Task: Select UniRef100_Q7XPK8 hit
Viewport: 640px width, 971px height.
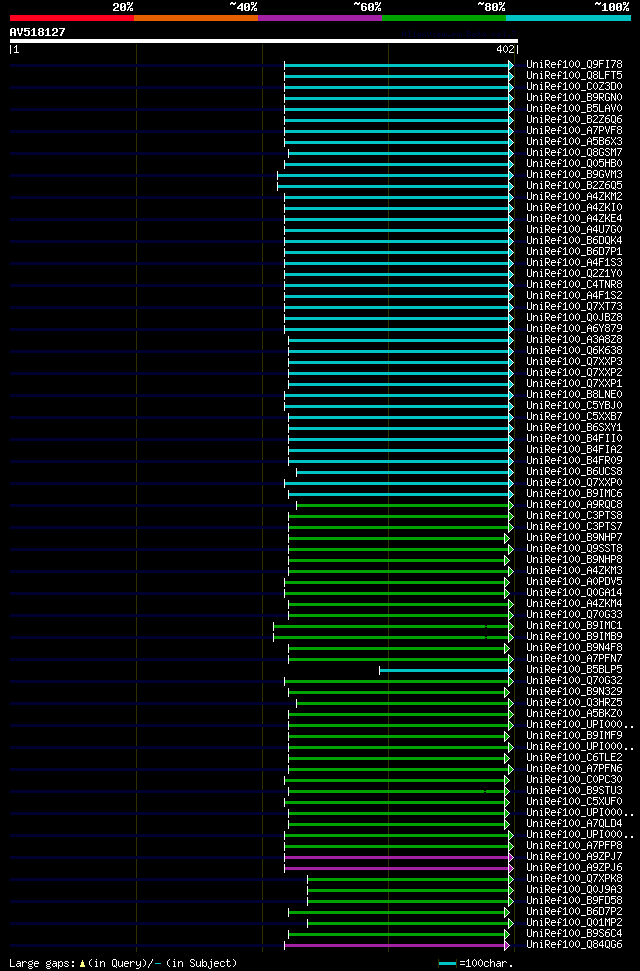Action: [x=574, y=879]
